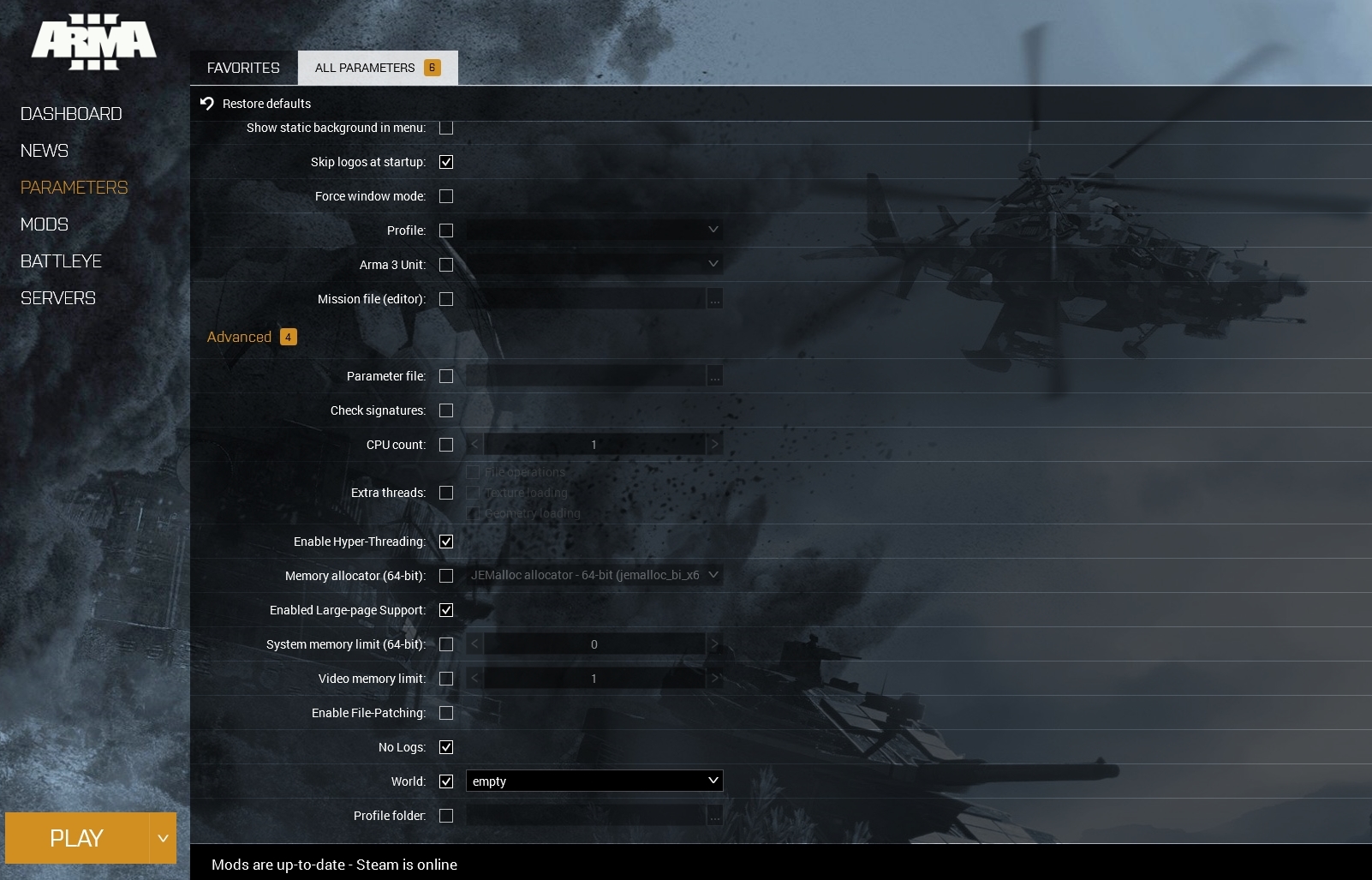
Task: Launch the game with Play
Action: [77, 838]
